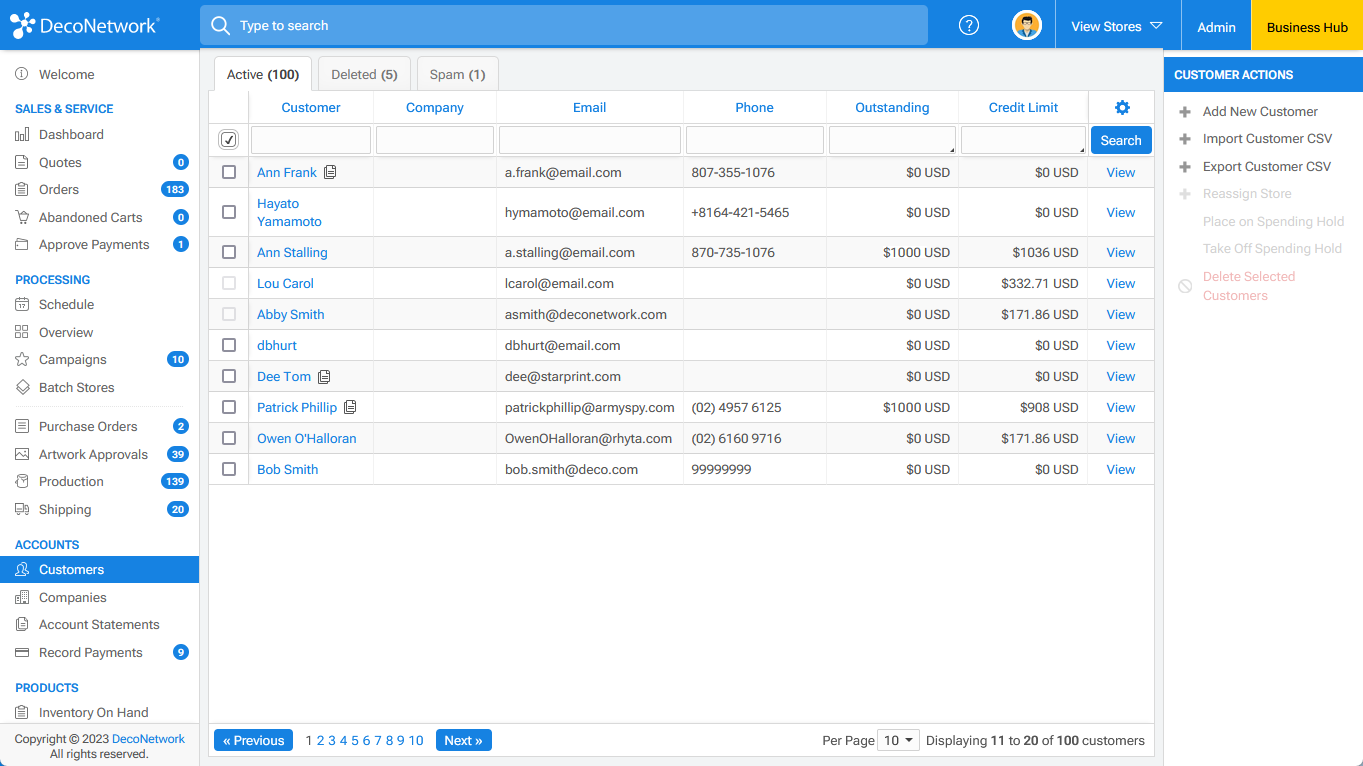Jump to page 5 in pagination

(x=355, y=740)
